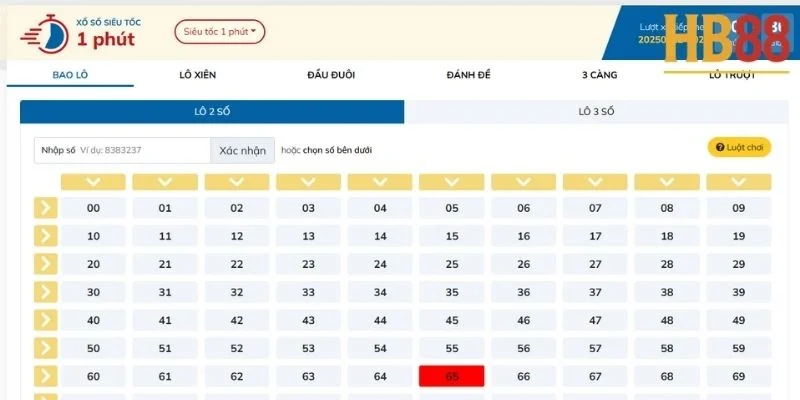800x400 pixels.
Task: Select whole row starting with 00
Action: point(45,208)
